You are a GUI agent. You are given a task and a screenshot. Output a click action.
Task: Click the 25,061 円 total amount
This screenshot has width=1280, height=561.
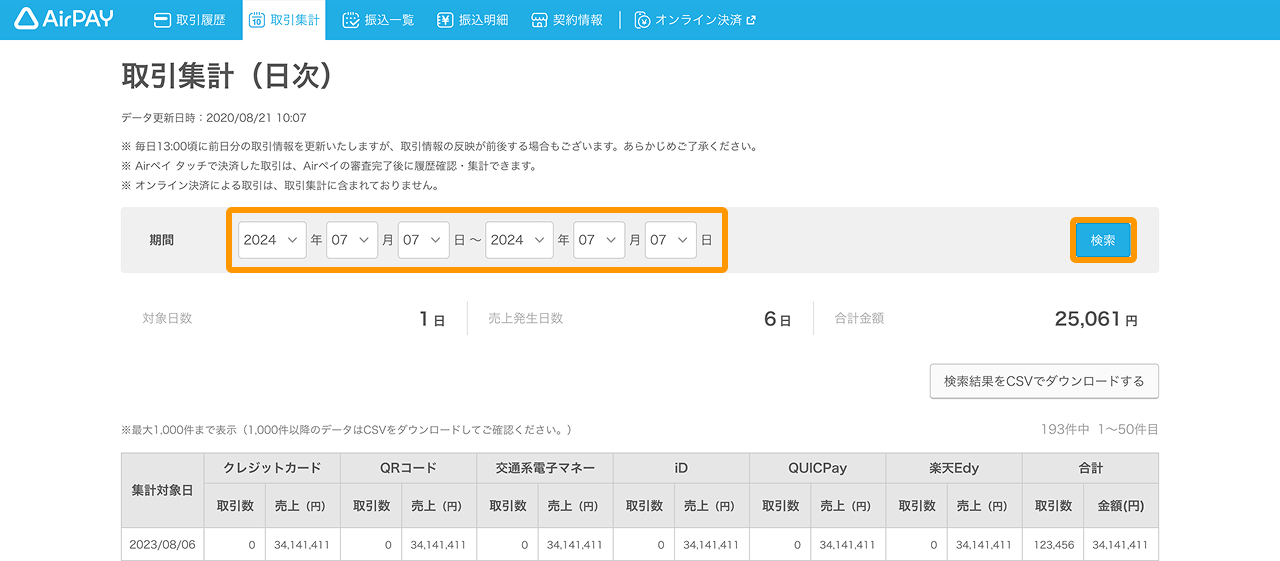tap(1096, 319)
